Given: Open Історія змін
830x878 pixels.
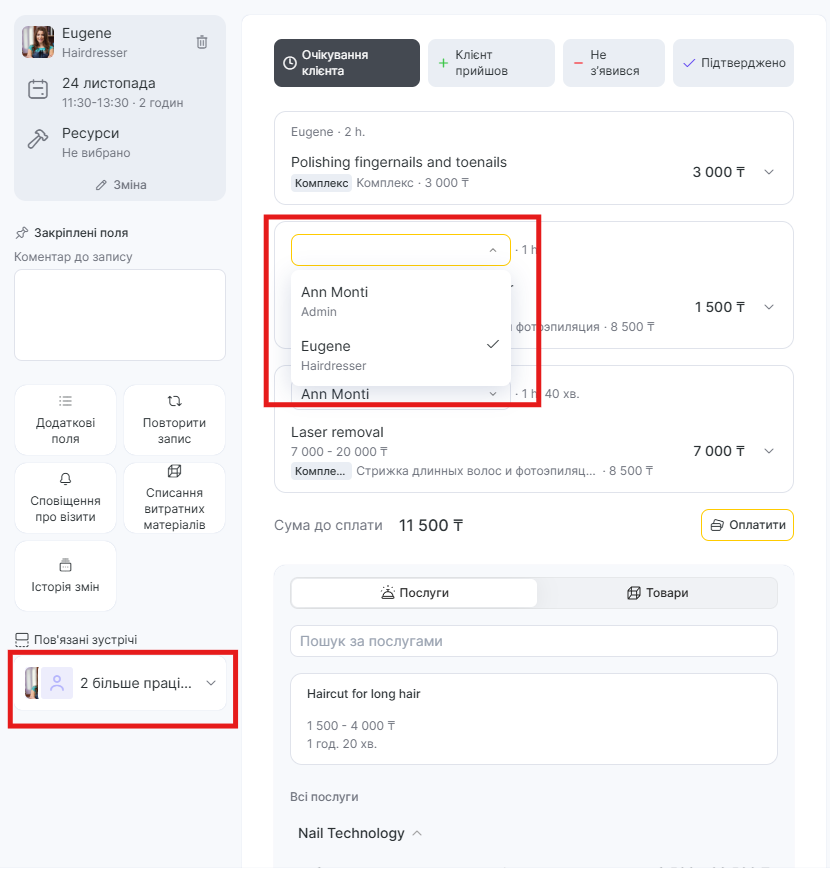Looking at the screenshot, I should click(x=65, y=576).
